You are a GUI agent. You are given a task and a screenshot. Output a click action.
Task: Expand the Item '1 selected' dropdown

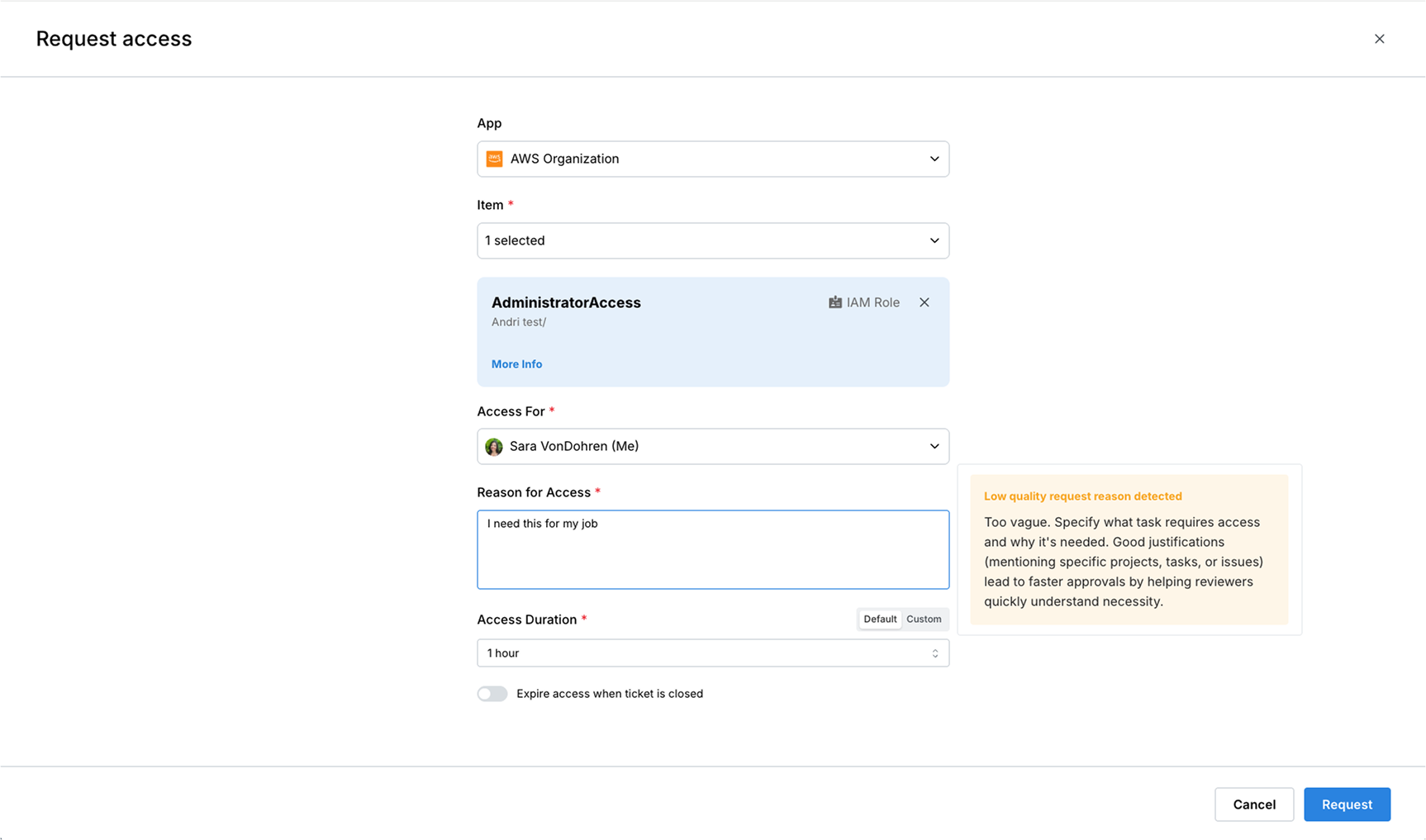712,240
